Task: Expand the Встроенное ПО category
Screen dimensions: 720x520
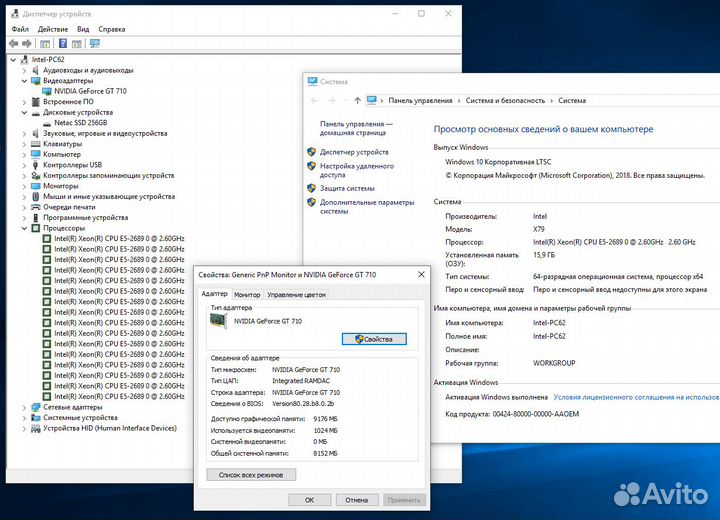Action: coord(24,102)
